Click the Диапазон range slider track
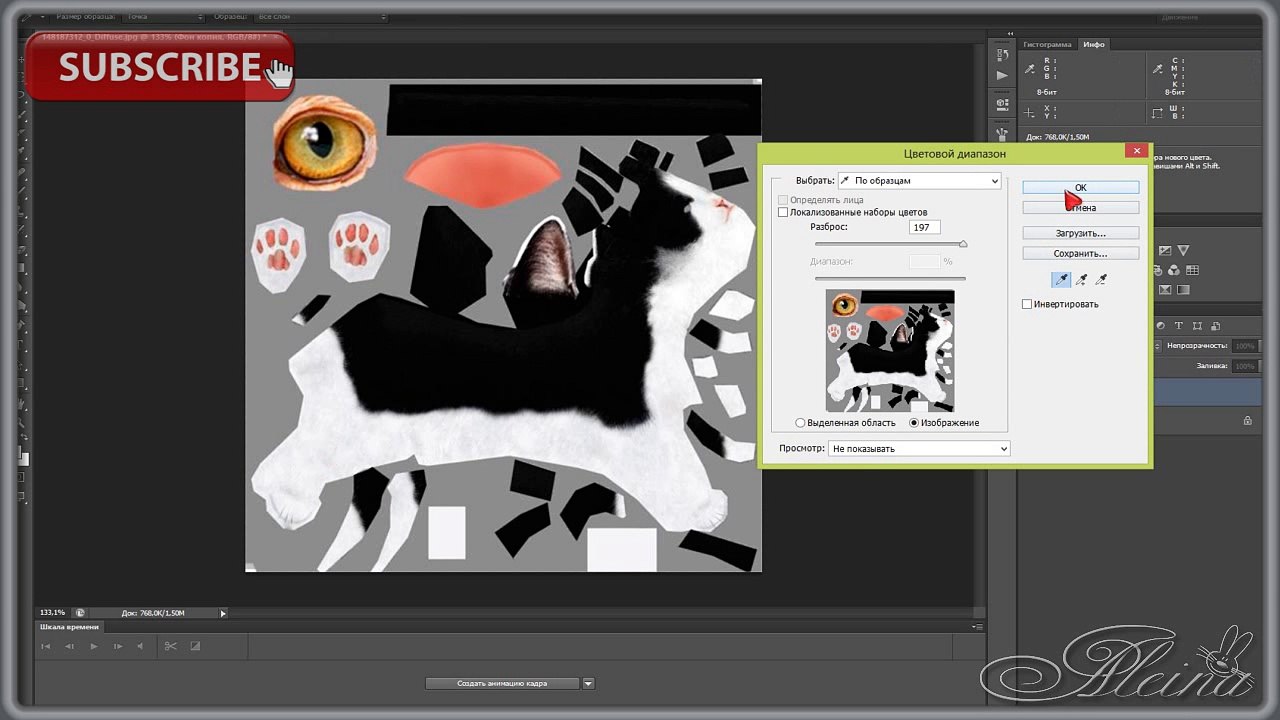This screenshot has width=1280, height=720. pyautogui.click(x=890, y=278)
